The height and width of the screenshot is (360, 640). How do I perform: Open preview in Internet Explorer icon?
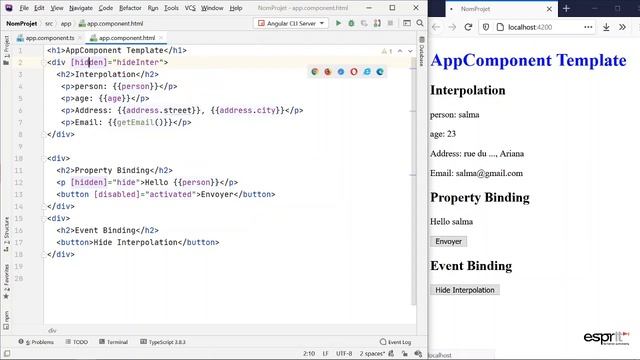(367, 72)
